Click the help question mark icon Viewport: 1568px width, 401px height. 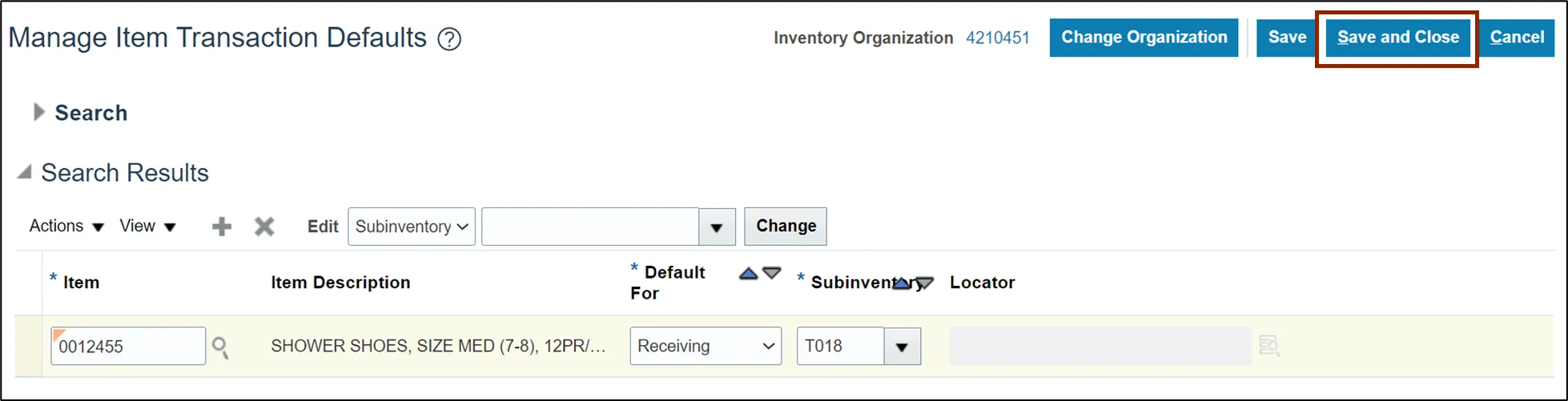pyautogui.click(x=449, y=39)
